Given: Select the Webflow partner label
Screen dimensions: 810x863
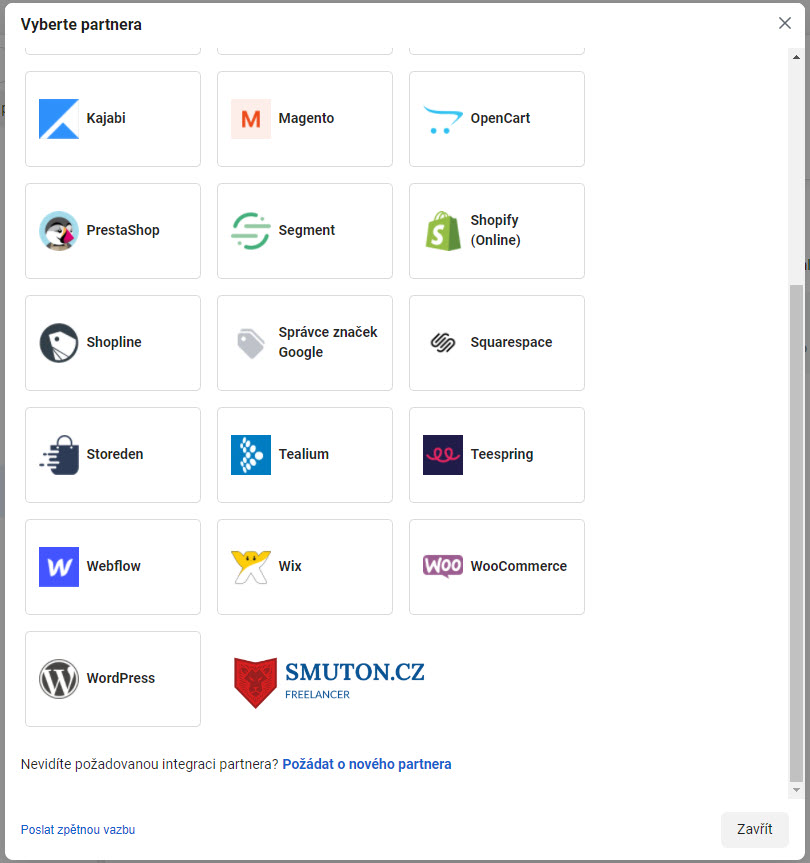Looking at the screenshot, I should pos(114,566).
